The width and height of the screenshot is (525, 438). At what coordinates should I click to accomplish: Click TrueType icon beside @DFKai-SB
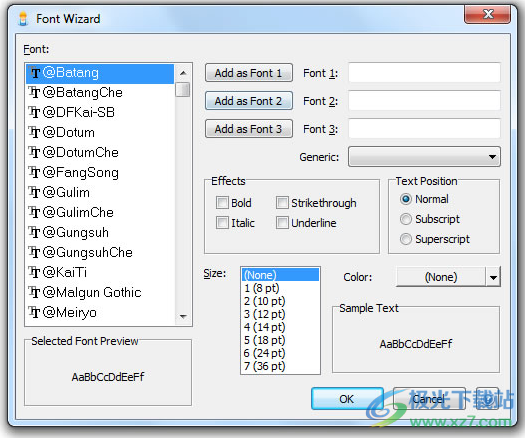(34, 113)
